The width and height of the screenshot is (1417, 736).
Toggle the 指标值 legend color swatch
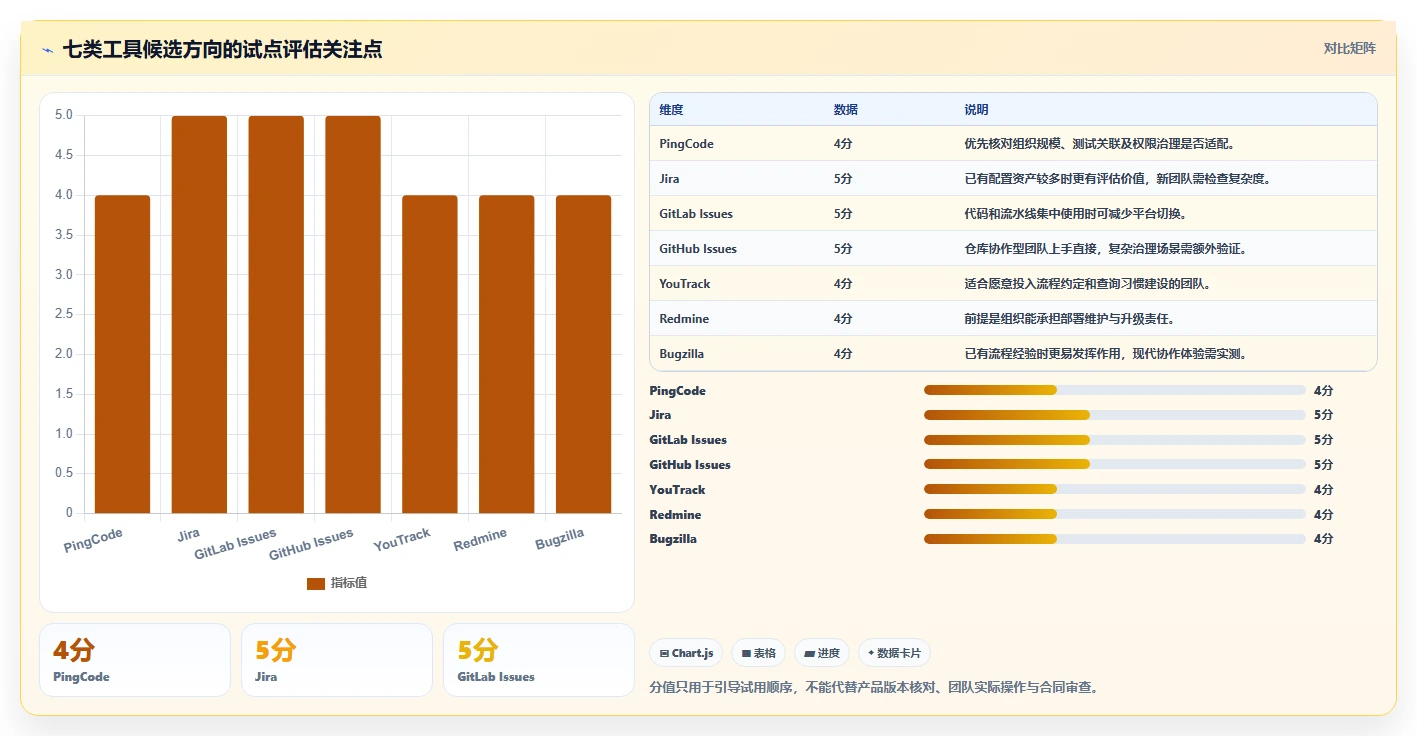[x=316, y=583]
